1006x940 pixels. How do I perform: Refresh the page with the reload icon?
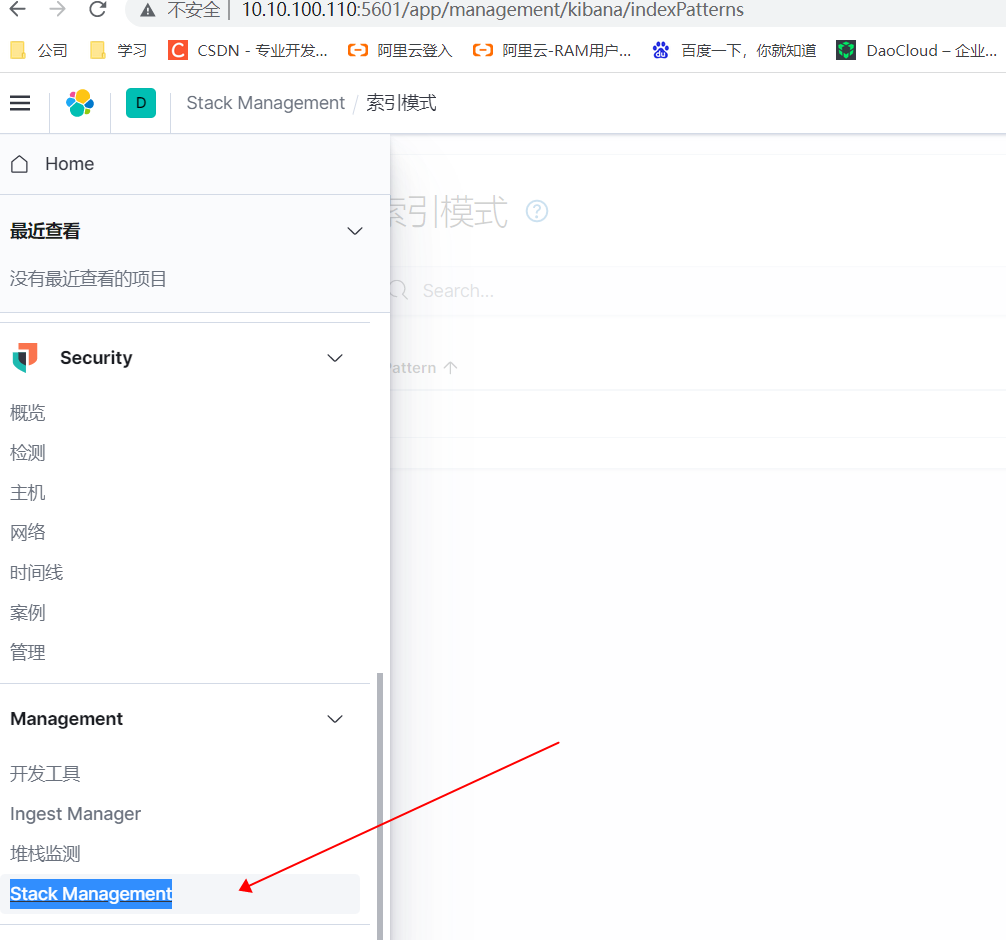(x=97, y=12)
